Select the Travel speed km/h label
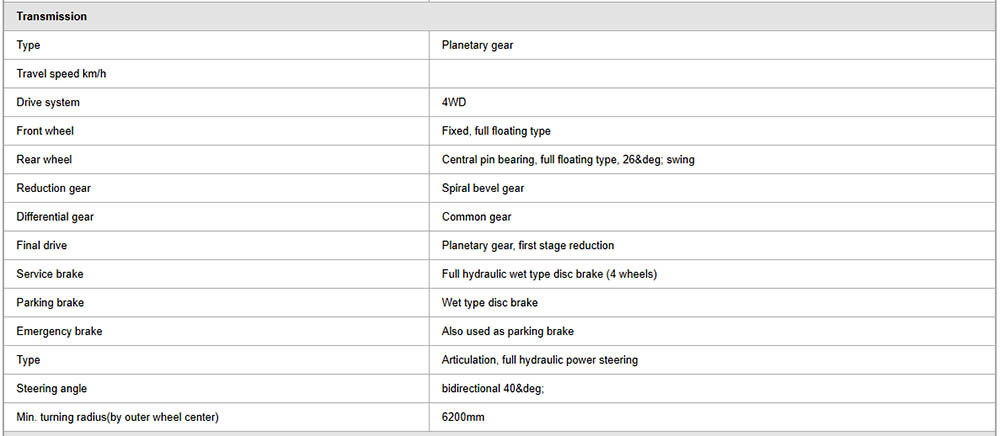This screenshot has height=436, width=1000. pos(61,74)
